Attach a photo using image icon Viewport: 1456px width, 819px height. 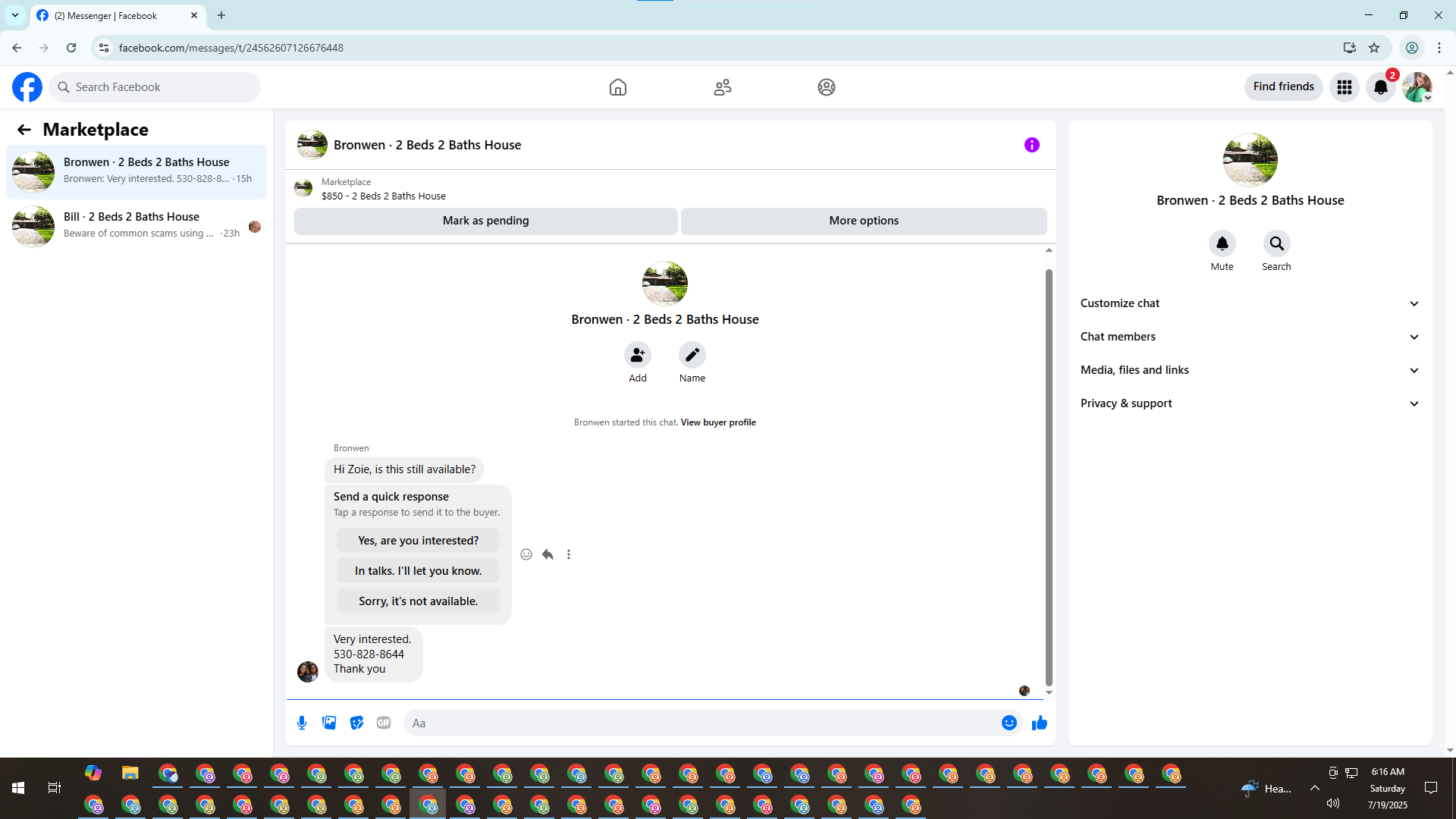point(329,723)
